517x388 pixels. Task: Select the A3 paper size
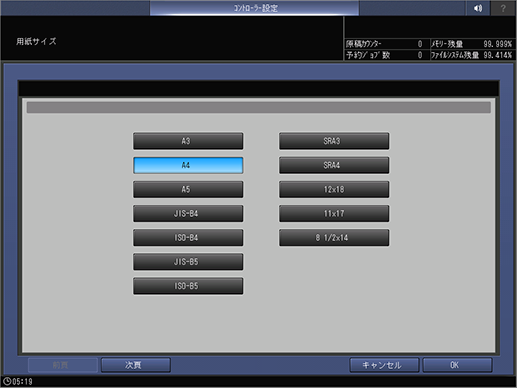(x=188, y=141)
